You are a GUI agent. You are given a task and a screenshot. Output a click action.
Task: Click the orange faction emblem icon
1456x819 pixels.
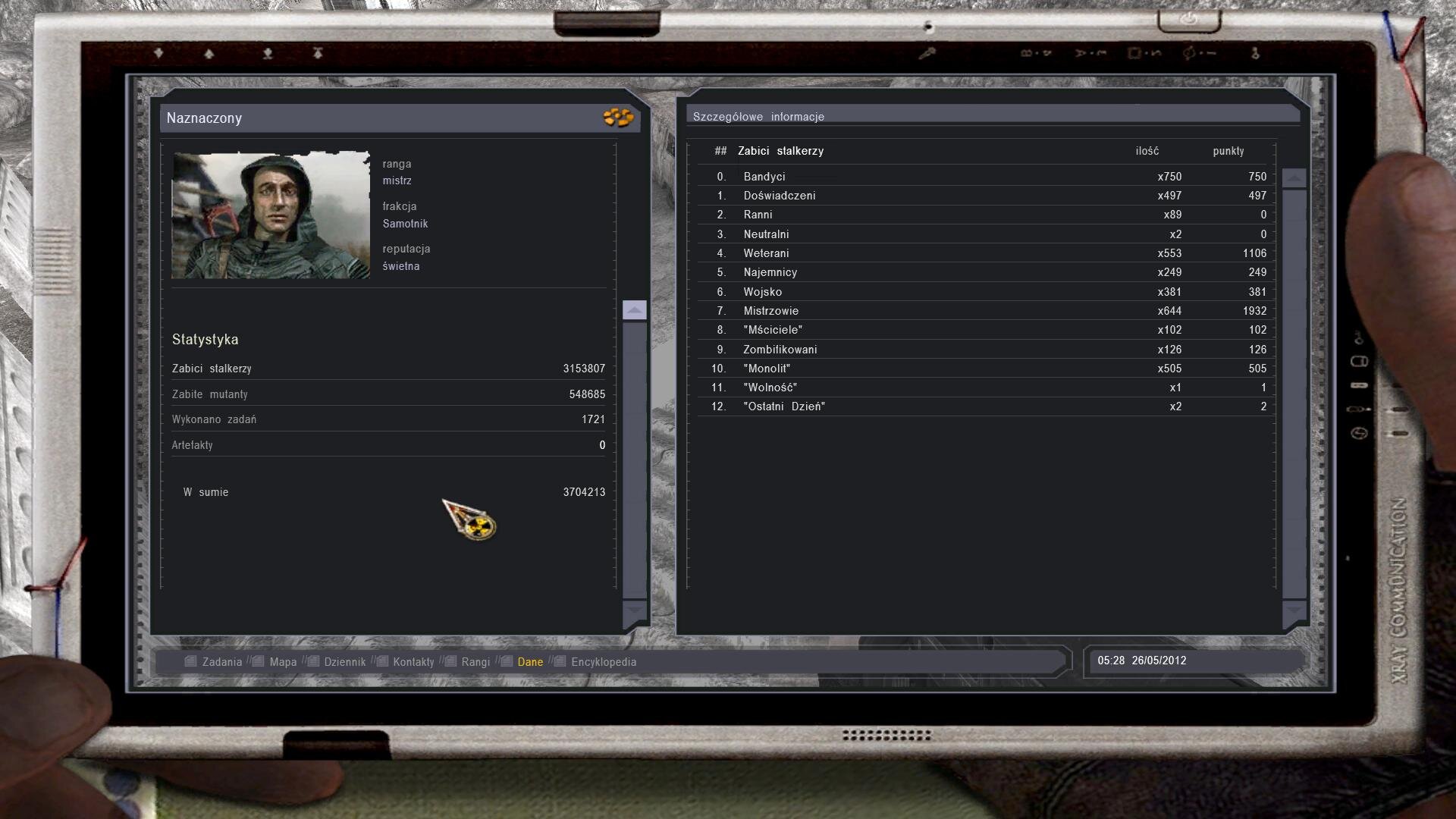click(618, 118)
